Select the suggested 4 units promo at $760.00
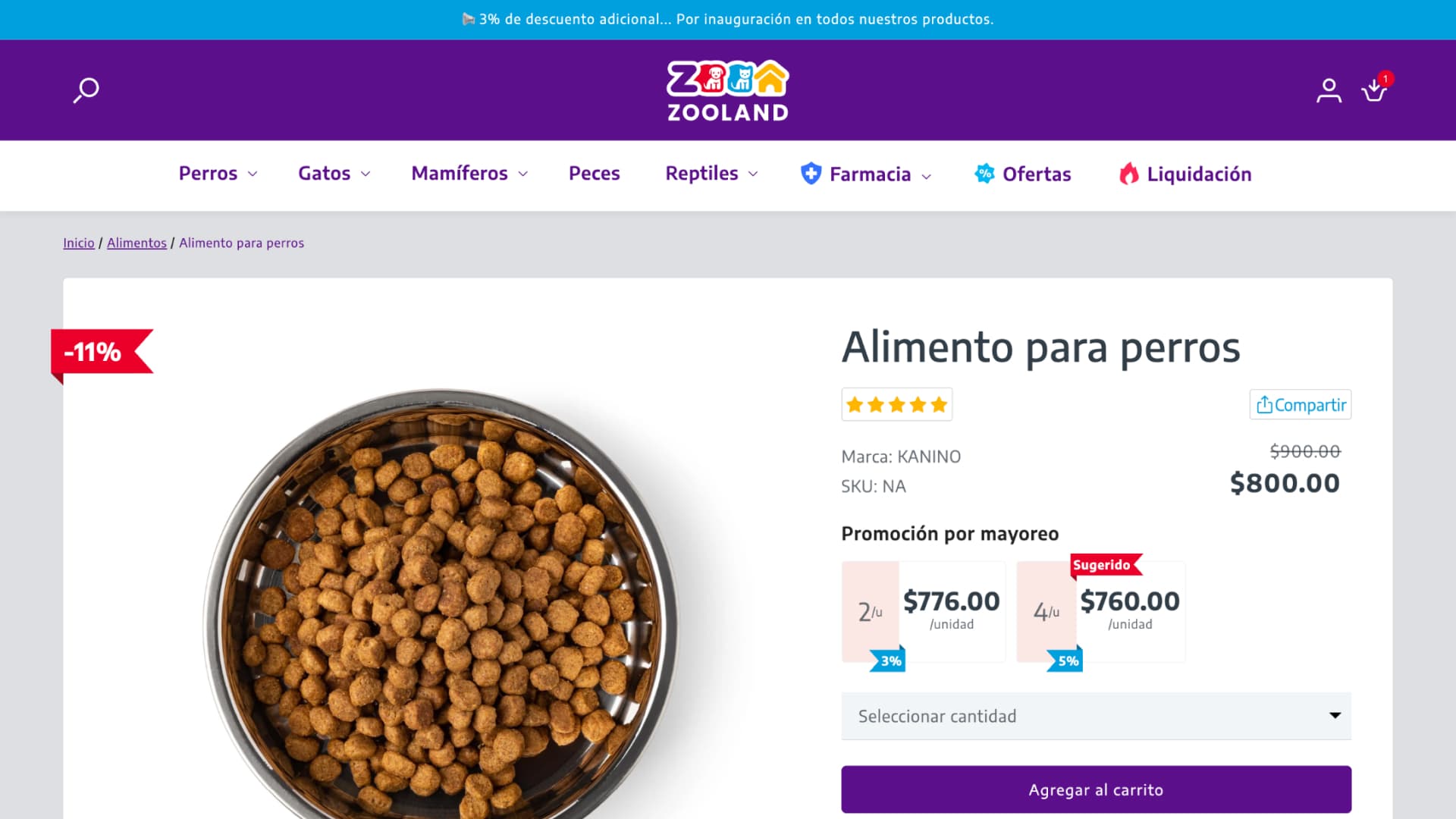The width and height of the screenshot is (1456, 819). pyautogui.click(x=1101, y=612)
